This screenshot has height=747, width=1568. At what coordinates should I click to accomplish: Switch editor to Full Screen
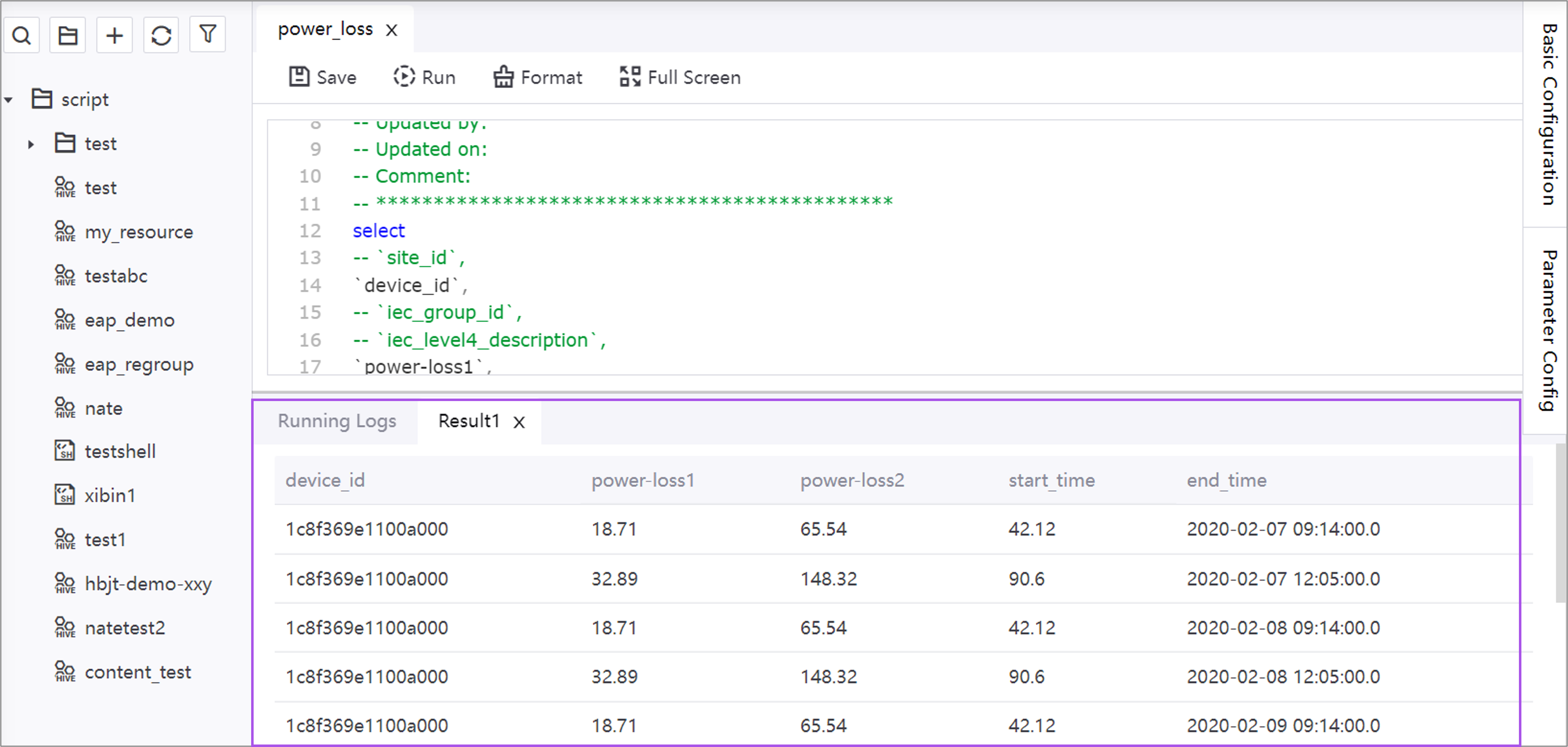point(680,77)
